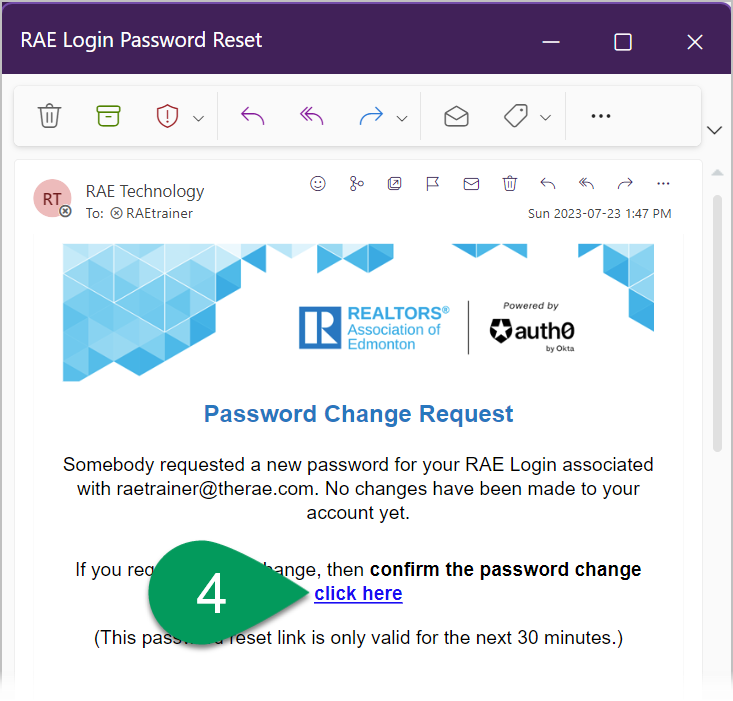Image resolution: width=733 pixels, height=701 pixels.
Task: Reply using the purple arrow in the main toolbar
Action: click(253, 116)
